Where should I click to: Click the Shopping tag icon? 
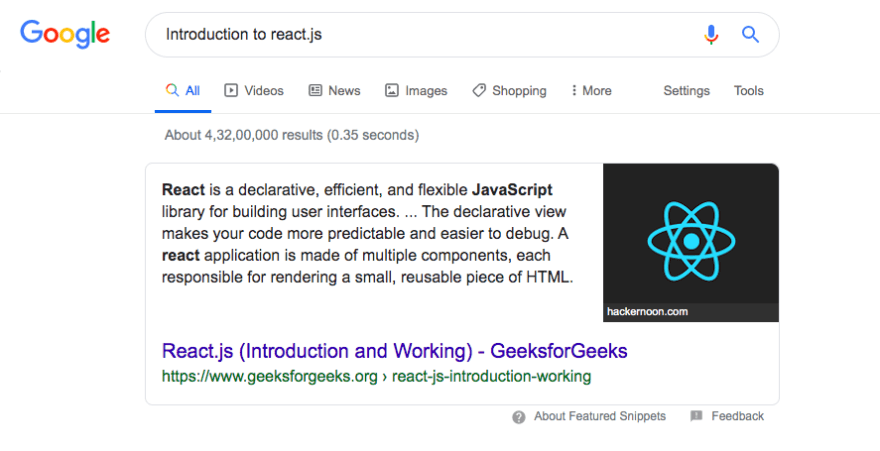479,90
